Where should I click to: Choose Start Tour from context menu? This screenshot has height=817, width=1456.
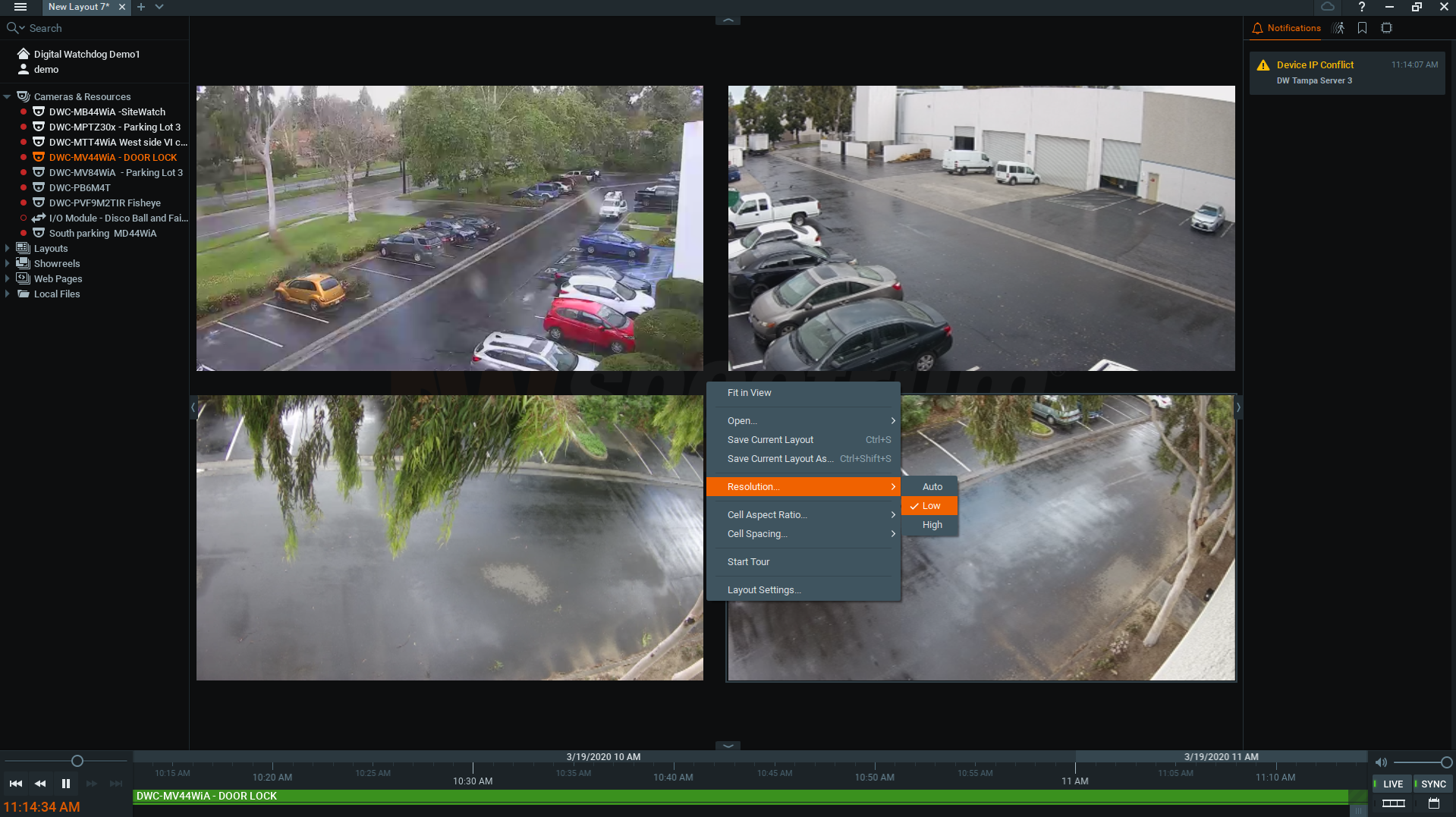(x=748, y=562)
